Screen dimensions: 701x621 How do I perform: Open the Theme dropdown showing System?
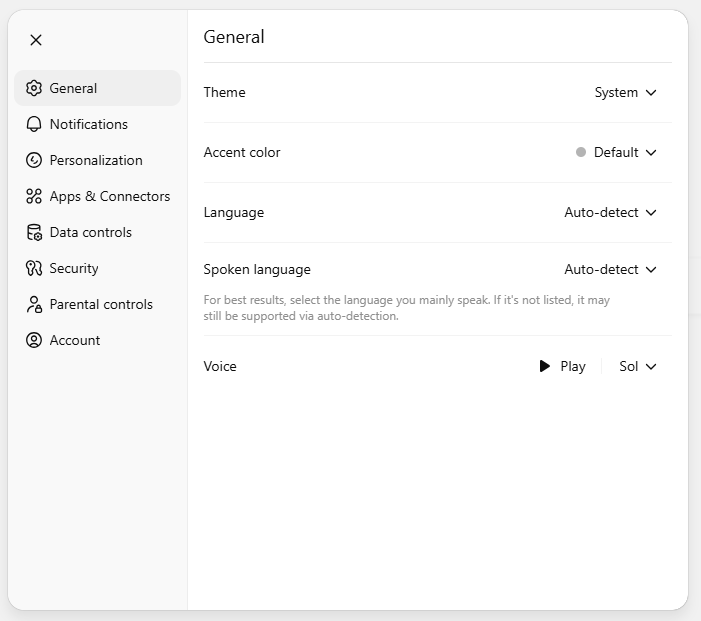(625, 92)
